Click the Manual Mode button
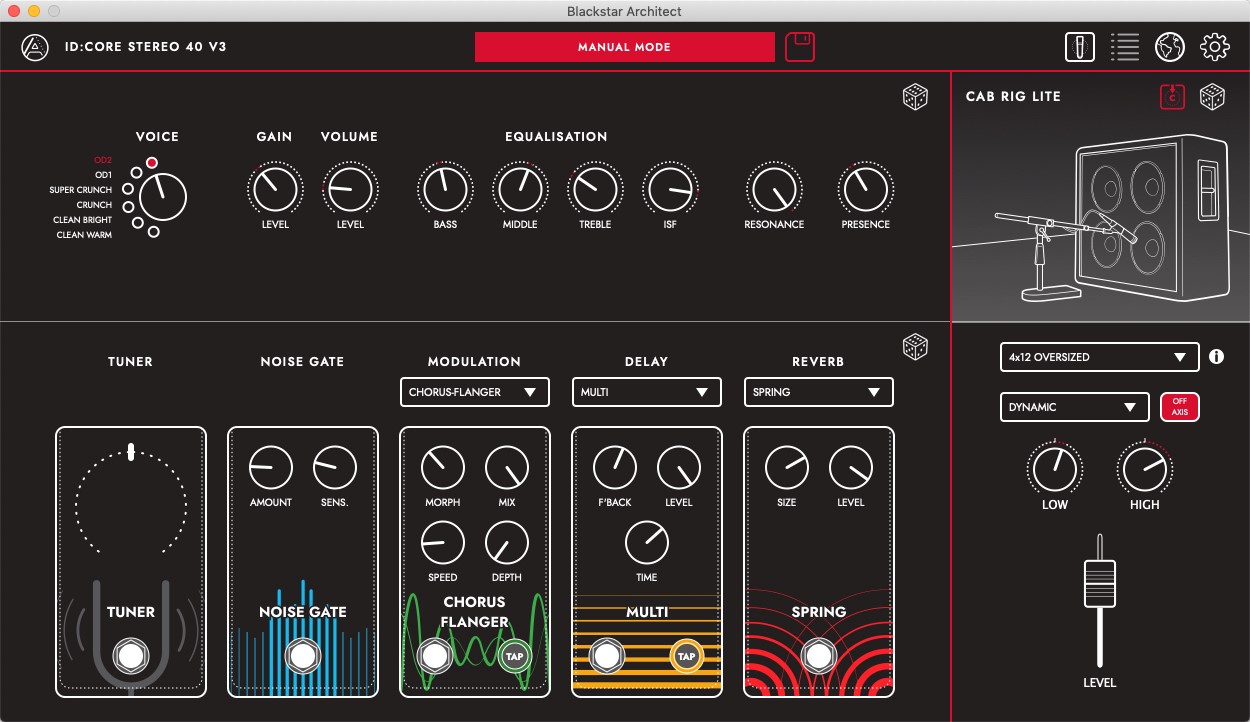The image size is (1250, 722). pyautogui.click(x=625, y=47)
